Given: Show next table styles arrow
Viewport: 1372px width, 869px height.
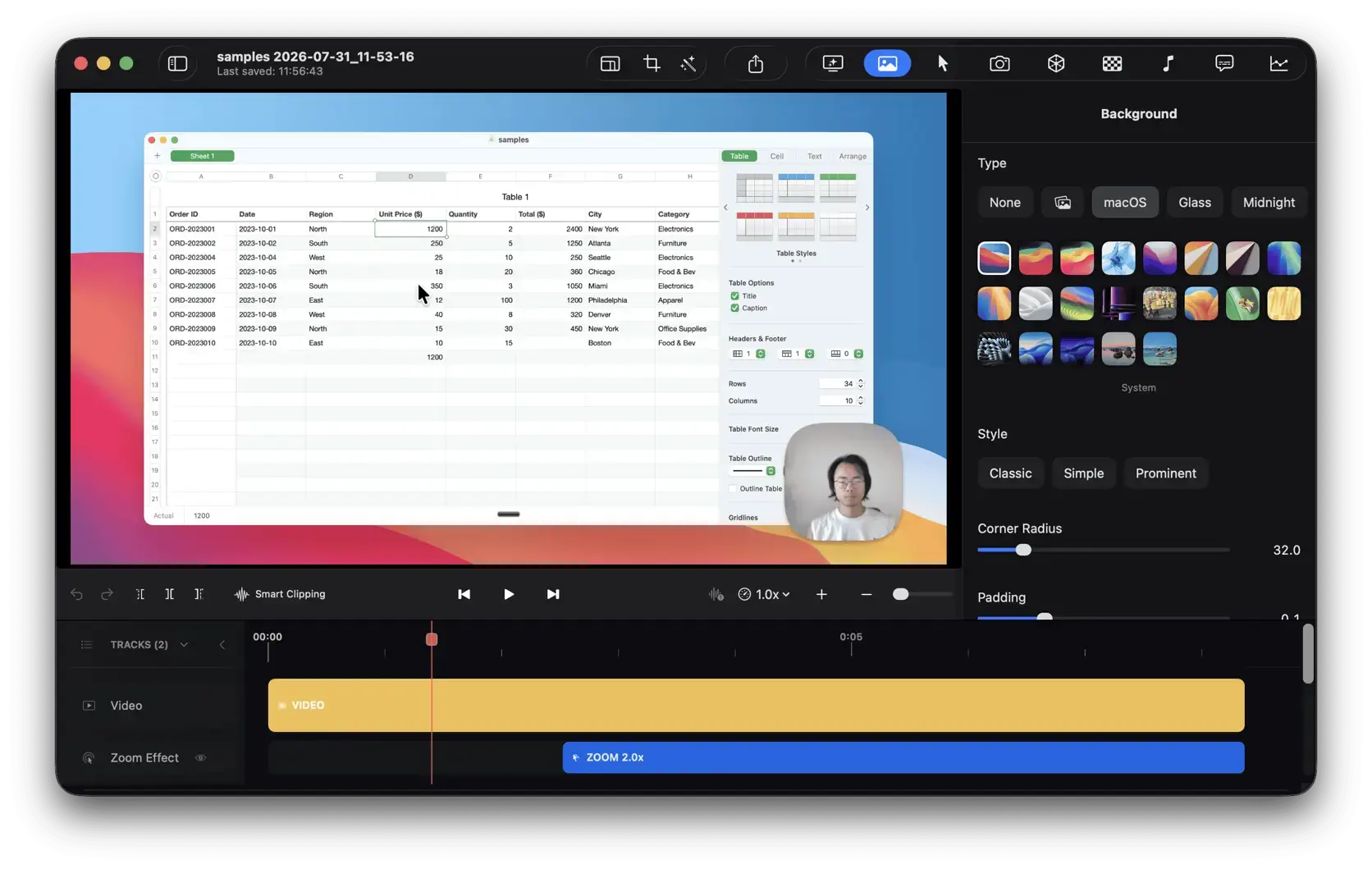Looking at the screenshot, I should pos(867,208).
